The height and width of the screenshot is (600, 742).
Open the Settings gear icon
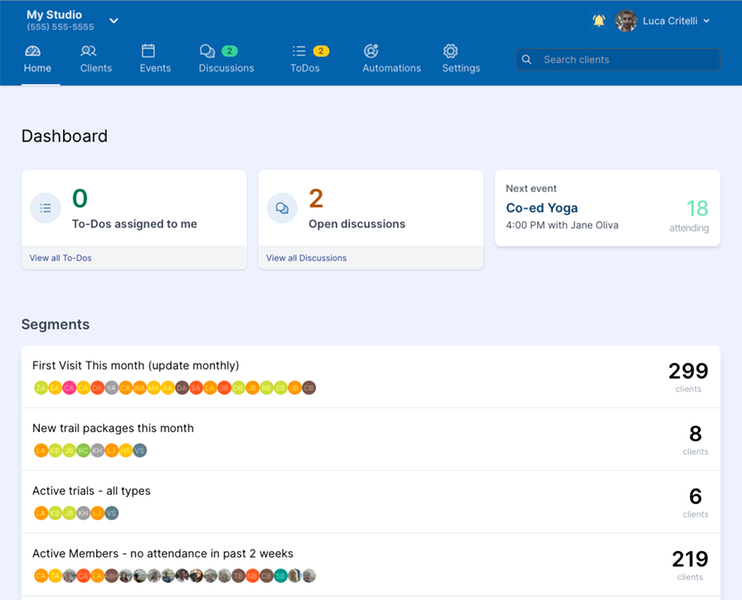coord(450,51)
